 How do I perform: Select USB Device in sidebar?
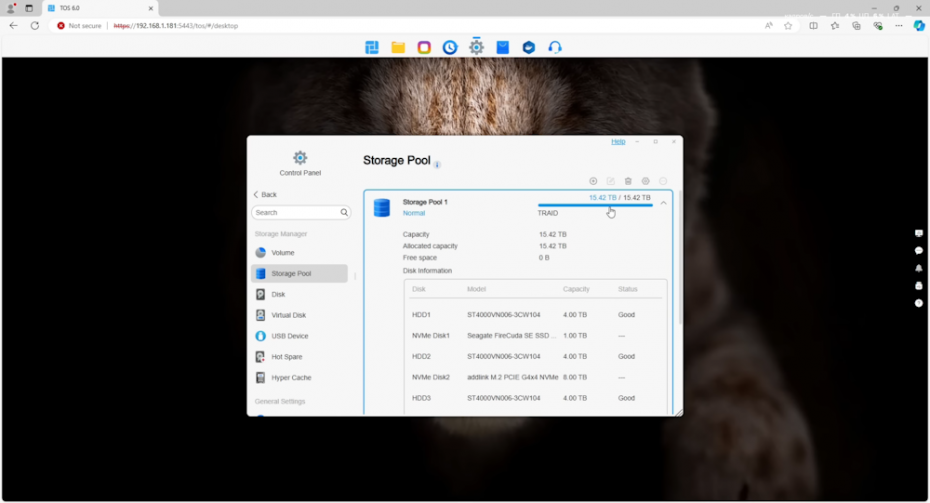(x=300, y=336)
